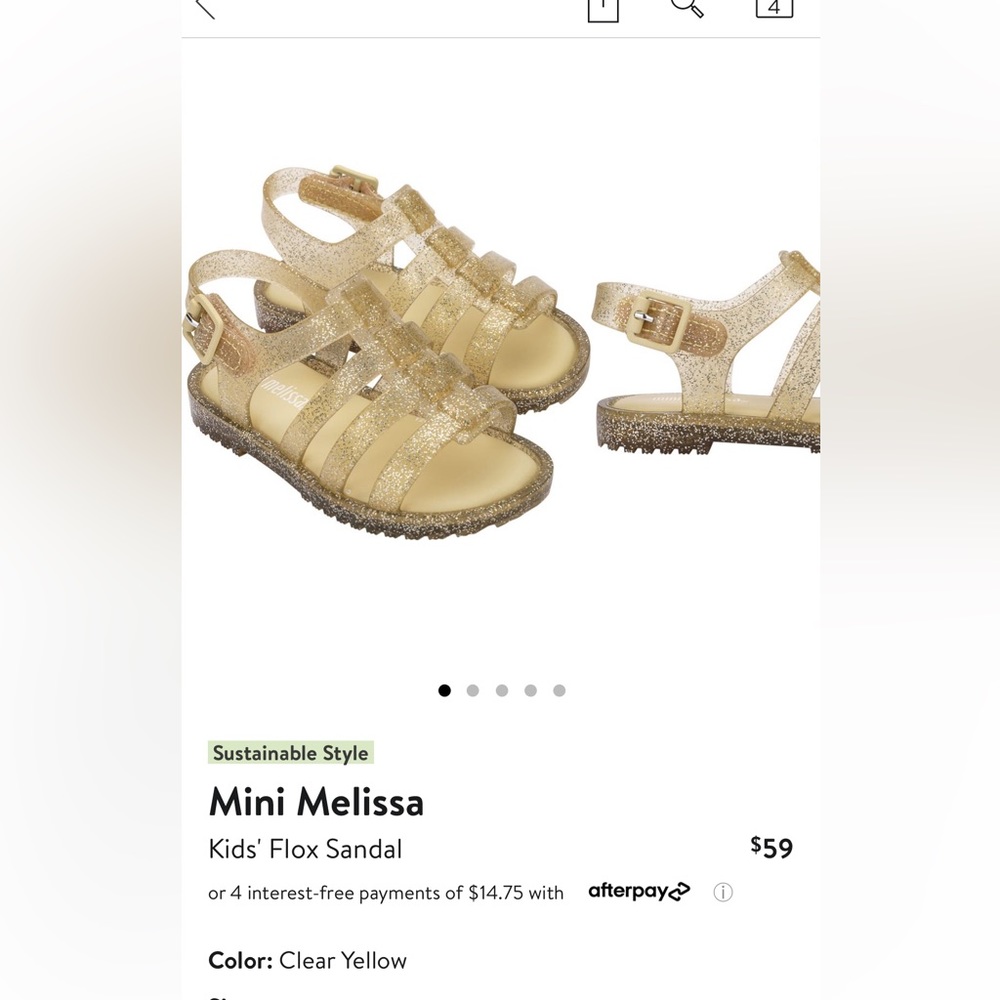1000x1000 pixels.
Task: Click the Kids' Flox Sandal product title
Action: [x=304, y=849]
